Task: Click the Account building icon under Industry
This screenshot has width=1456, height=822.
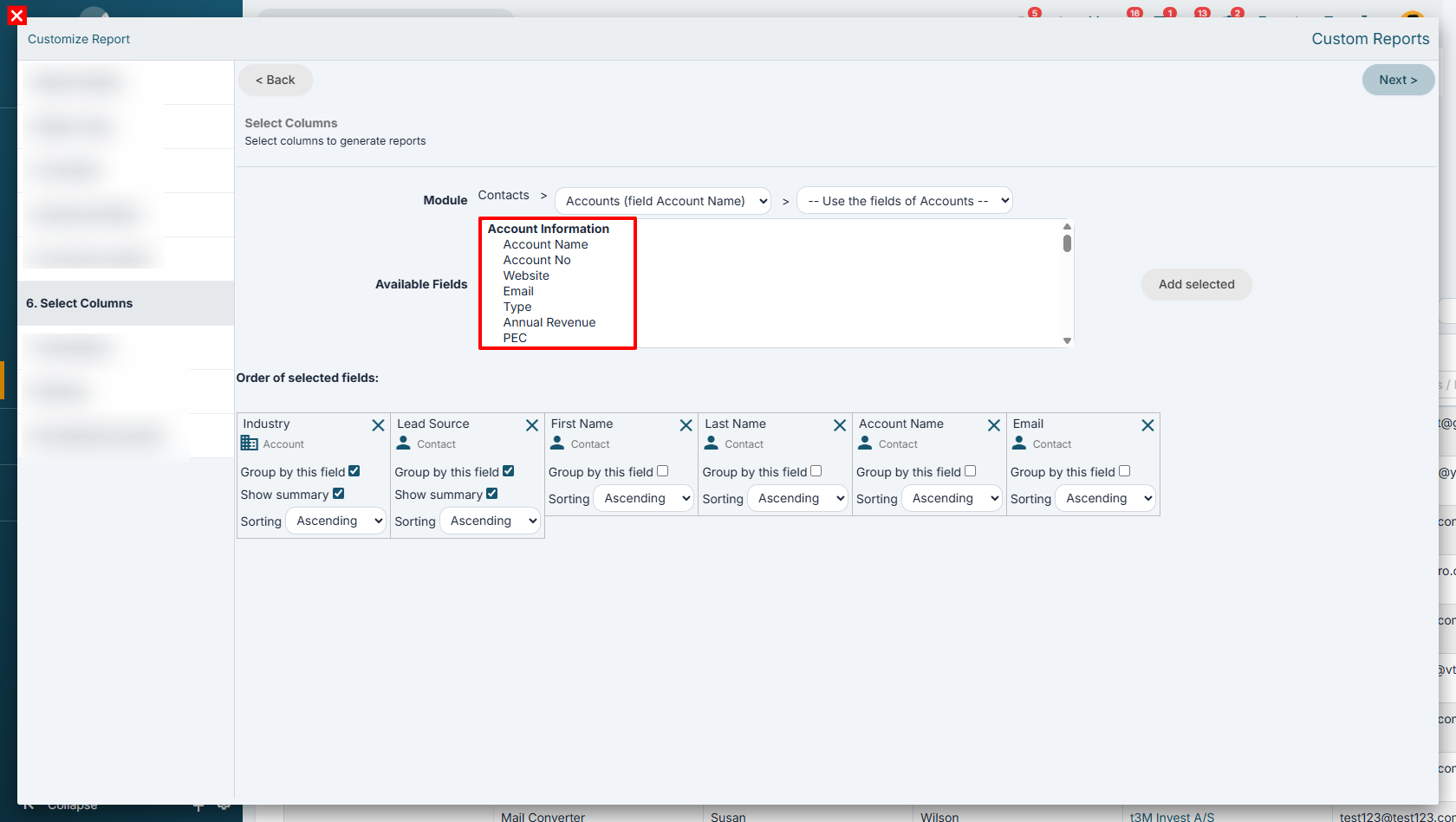Action: coord(250,443)
